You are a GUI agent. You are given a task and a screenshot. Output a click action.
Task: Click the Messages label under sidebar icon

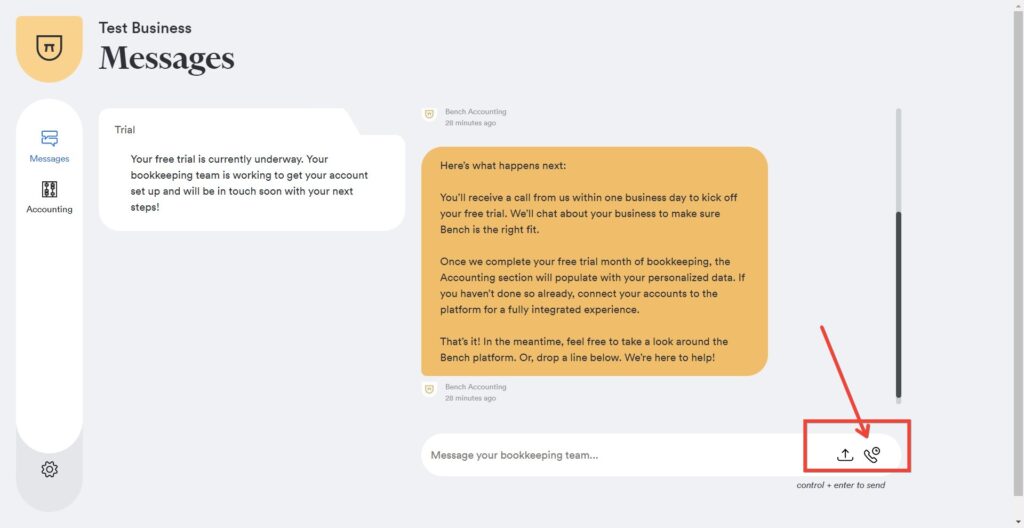(49, 159)
